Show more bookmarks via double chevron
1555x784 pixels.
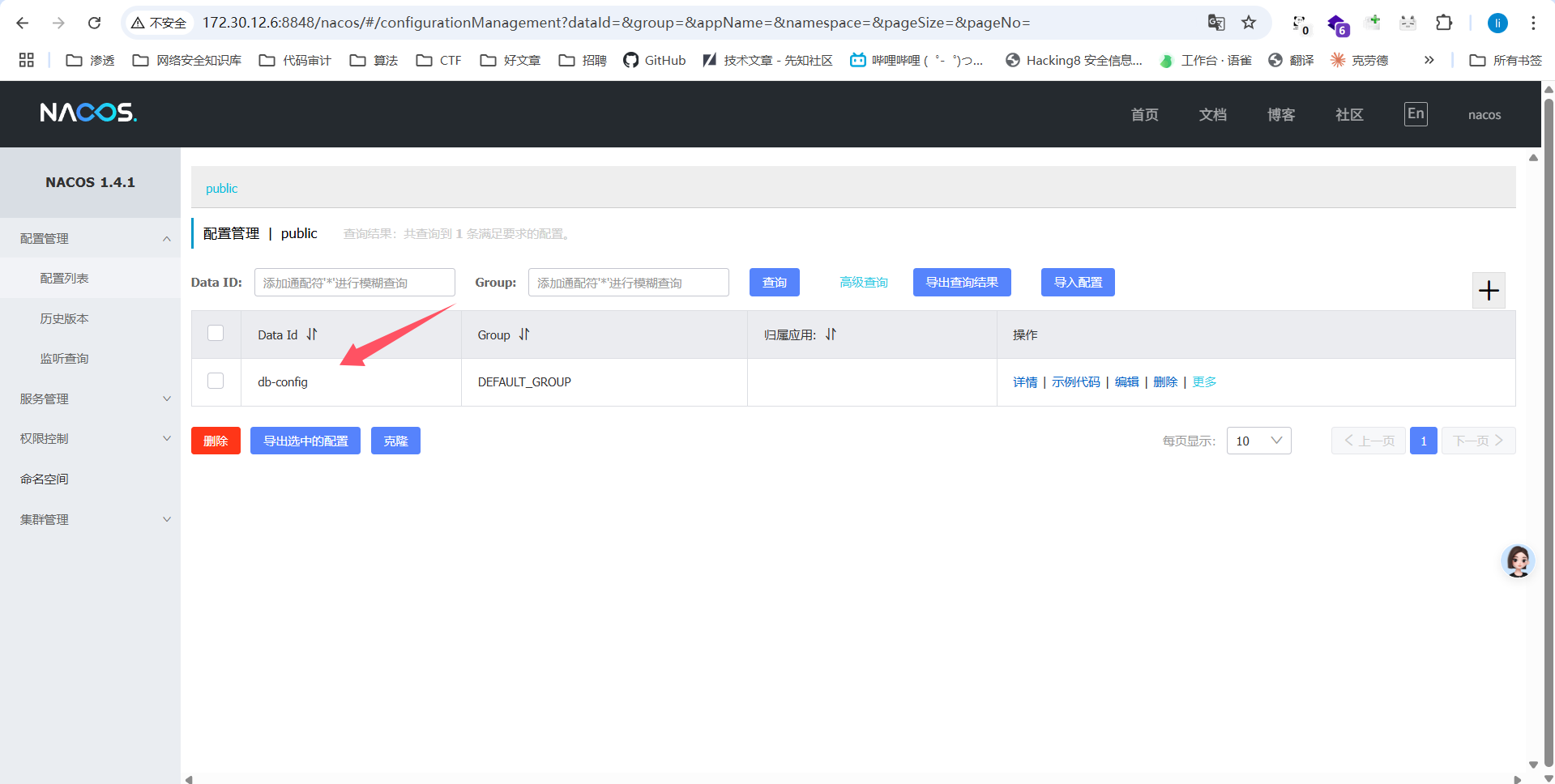click(1429, 60)
